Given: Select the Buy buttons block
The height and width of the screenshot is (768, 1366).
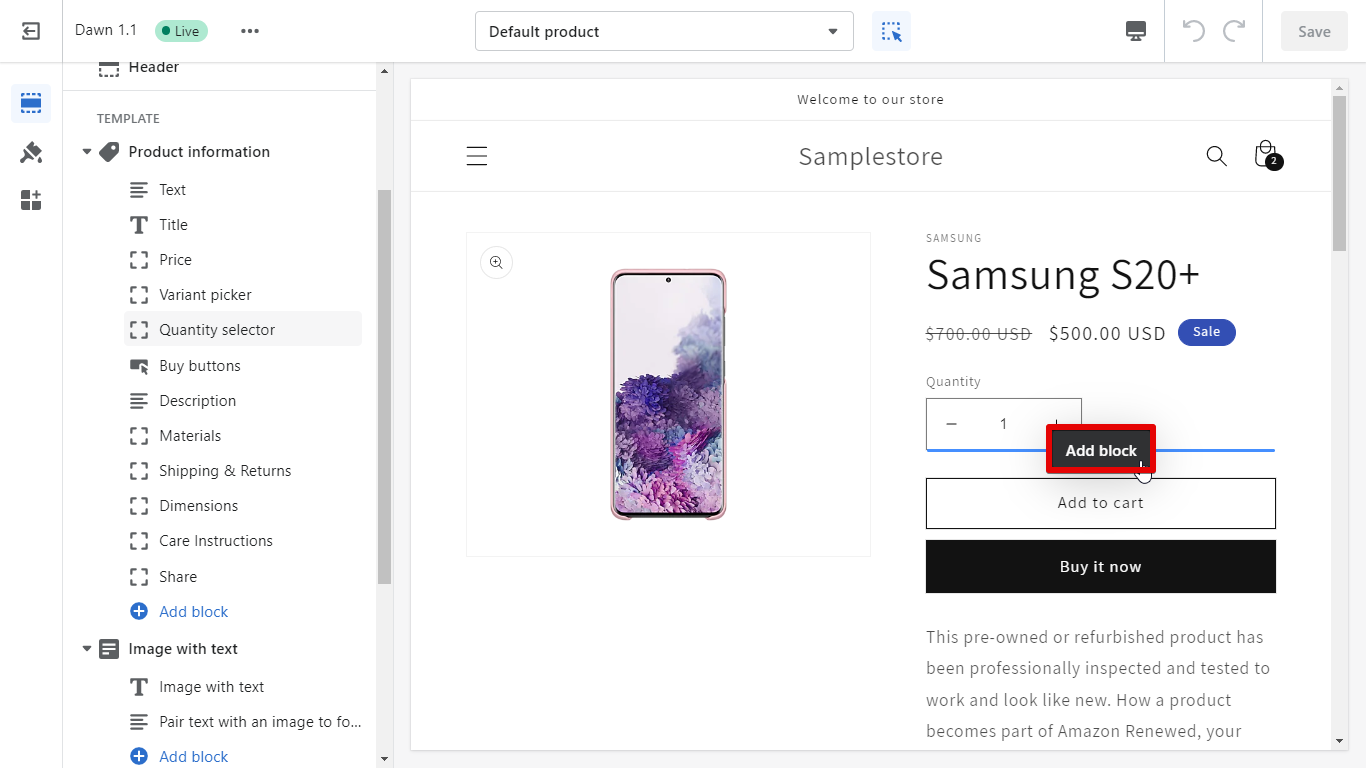Looking at the screenshot, I should point(243,366).
